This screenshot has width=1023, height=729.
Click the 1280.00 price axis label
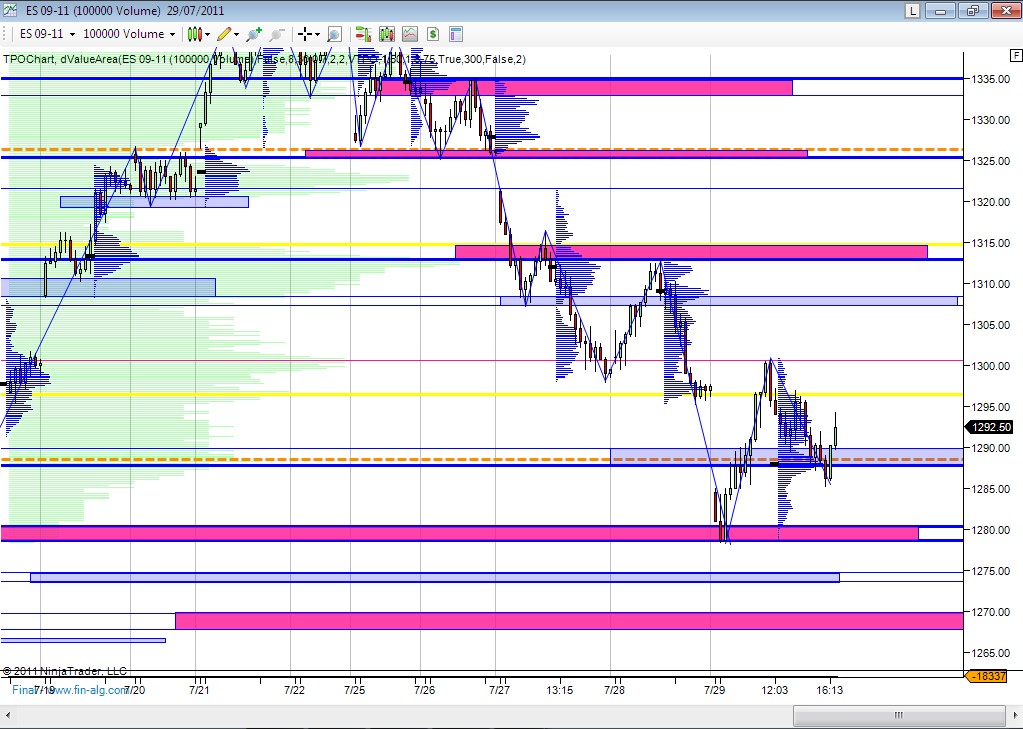tap(991, 530)
